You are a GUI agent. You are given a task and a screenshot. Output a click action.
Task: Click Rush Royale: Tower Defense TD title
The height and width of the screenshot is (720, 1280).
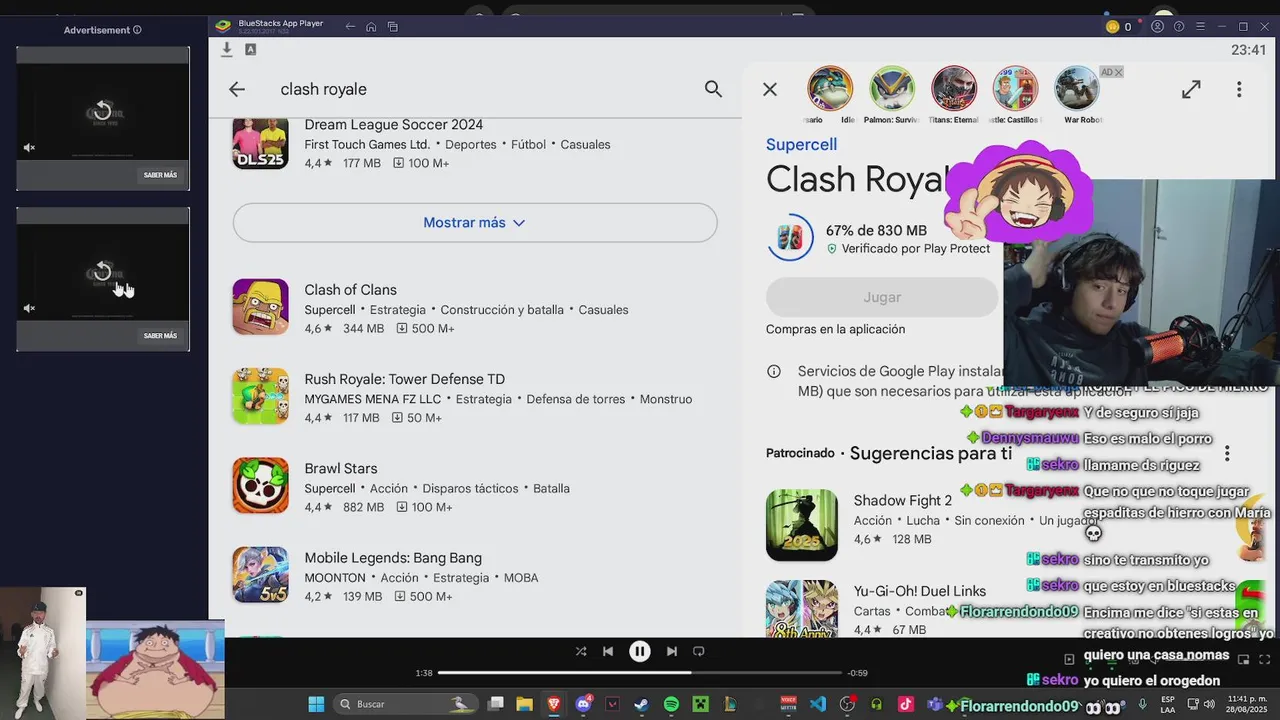point(404,379)
